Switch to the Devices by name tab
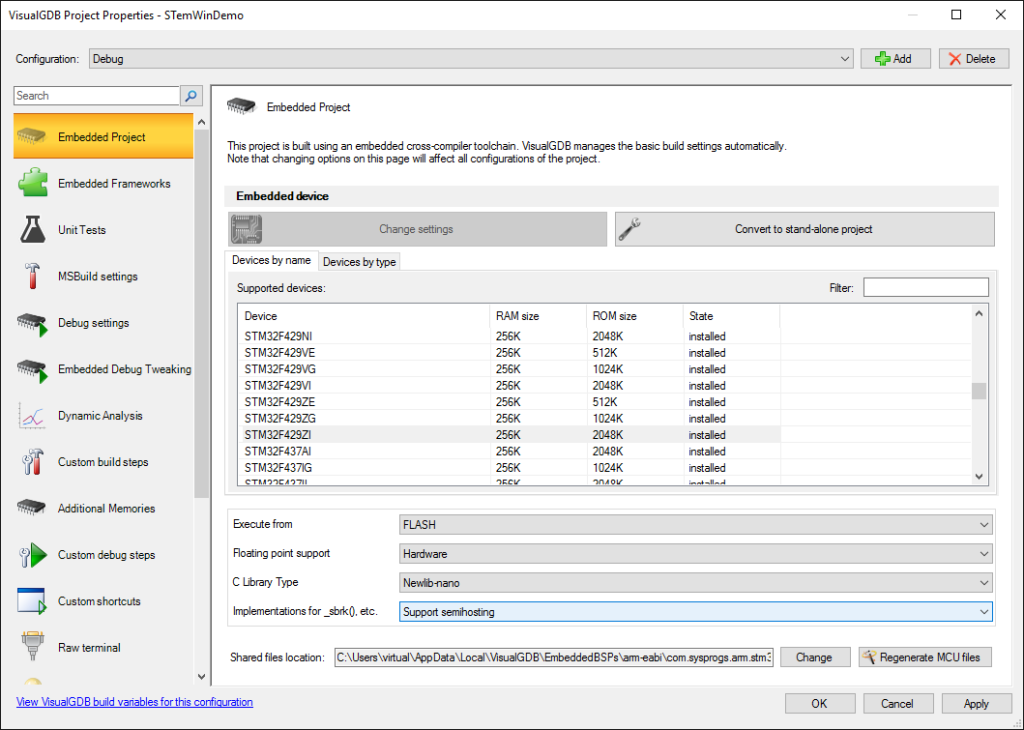 pyautogui.click(x=271, y=260)
